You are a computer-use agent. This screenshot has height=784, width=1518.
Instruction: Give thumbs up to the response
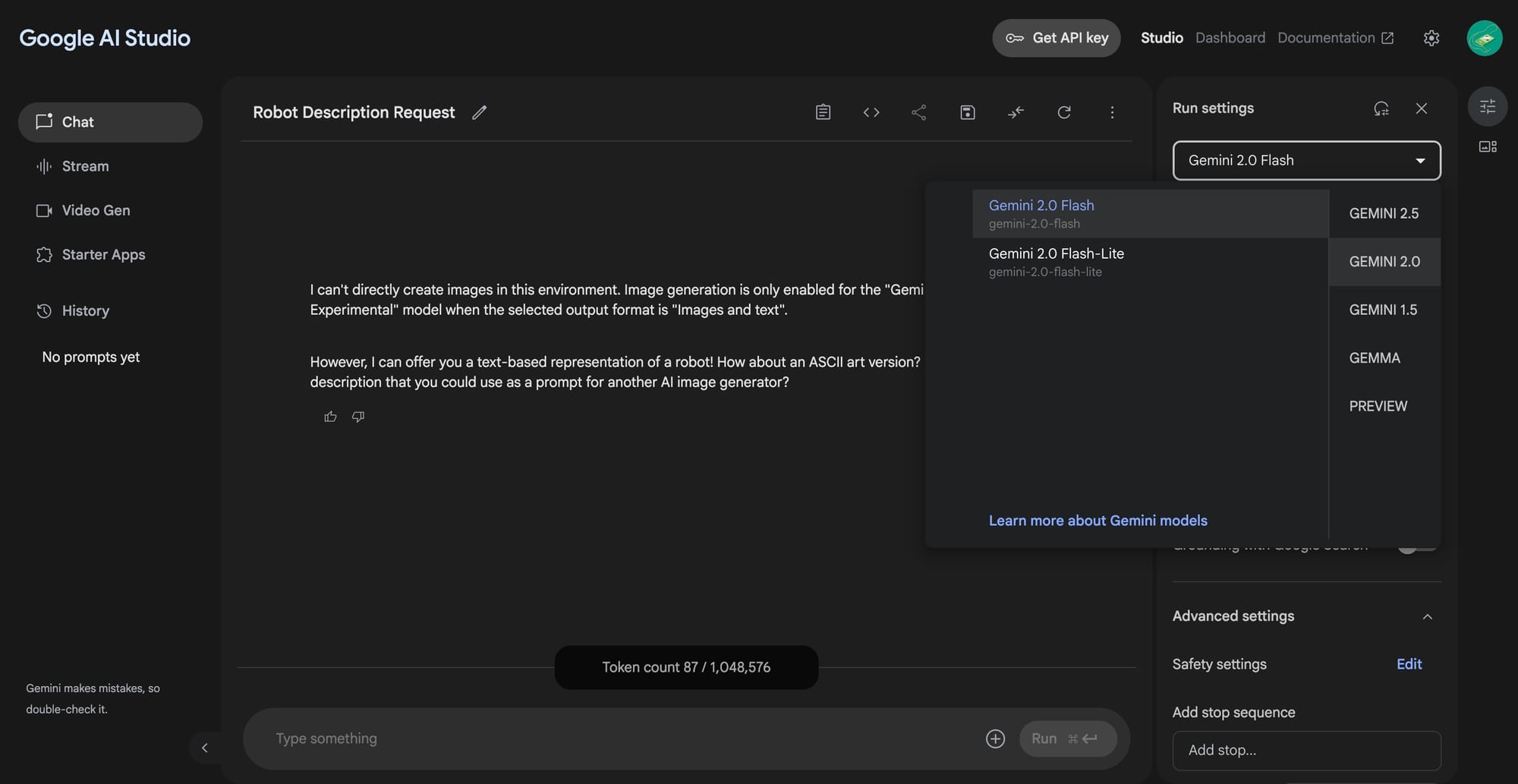click(330, 417)
